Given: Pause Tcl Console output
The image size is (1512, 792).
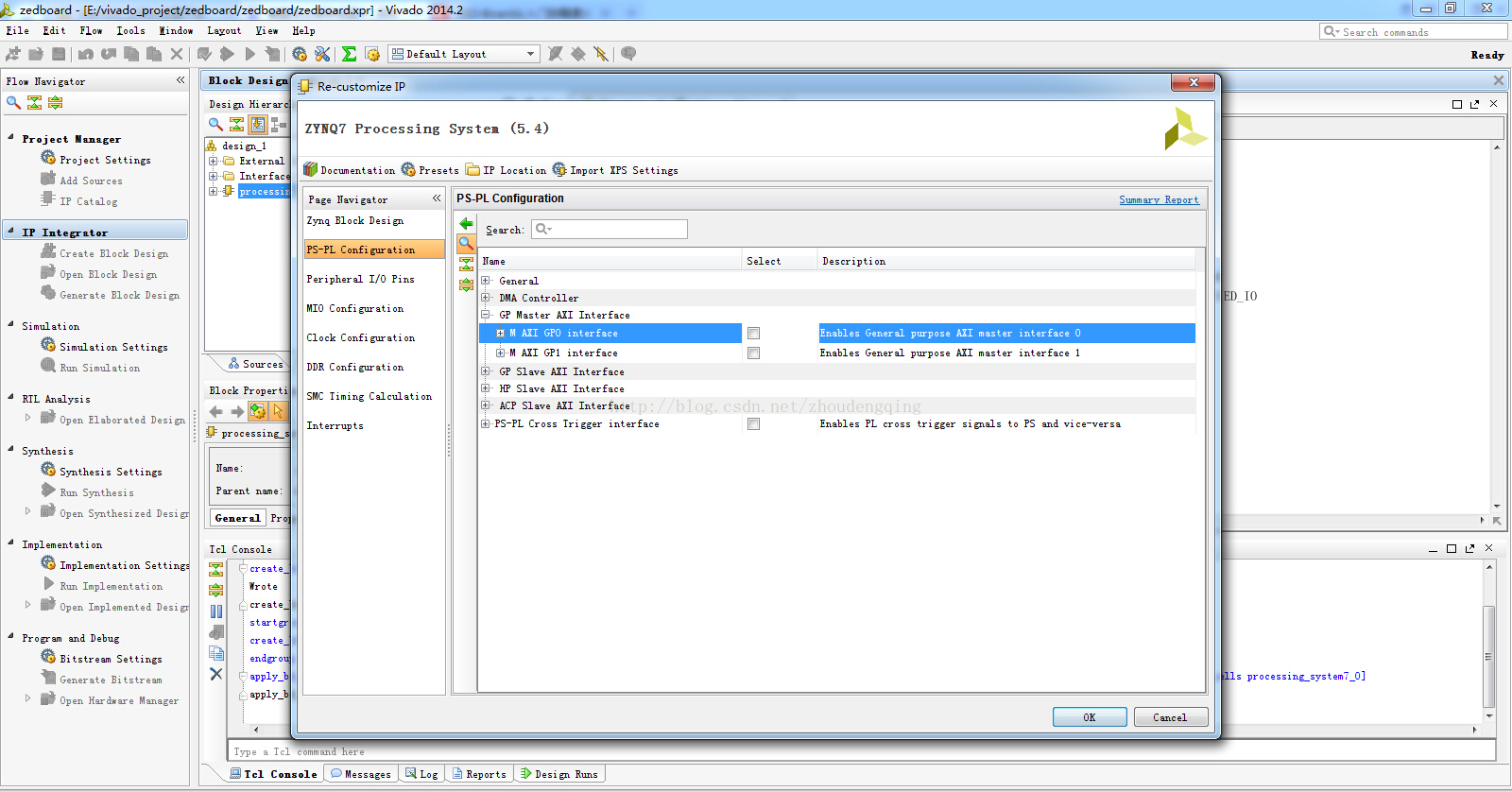Looking at the screenshot, I should 216,611.
